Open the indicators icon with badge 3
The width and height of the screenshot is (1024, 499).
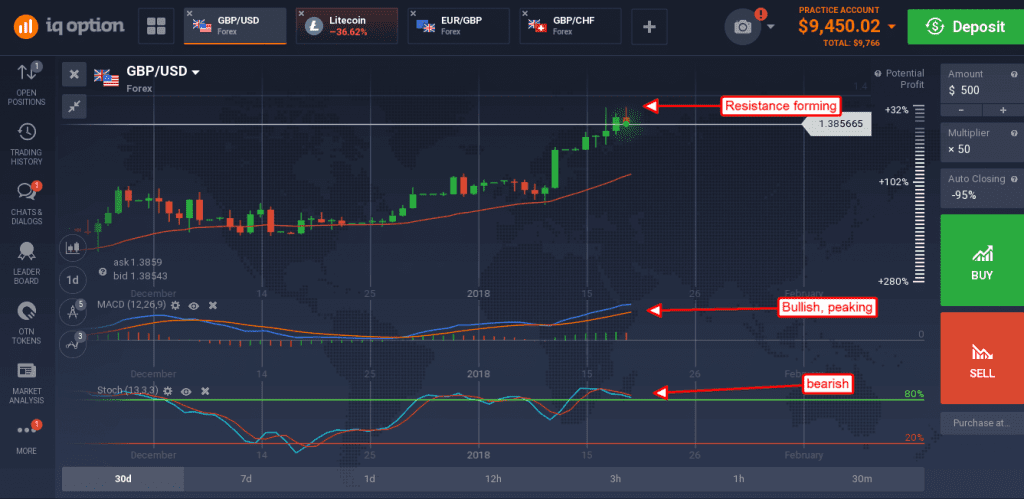point(72,344)
